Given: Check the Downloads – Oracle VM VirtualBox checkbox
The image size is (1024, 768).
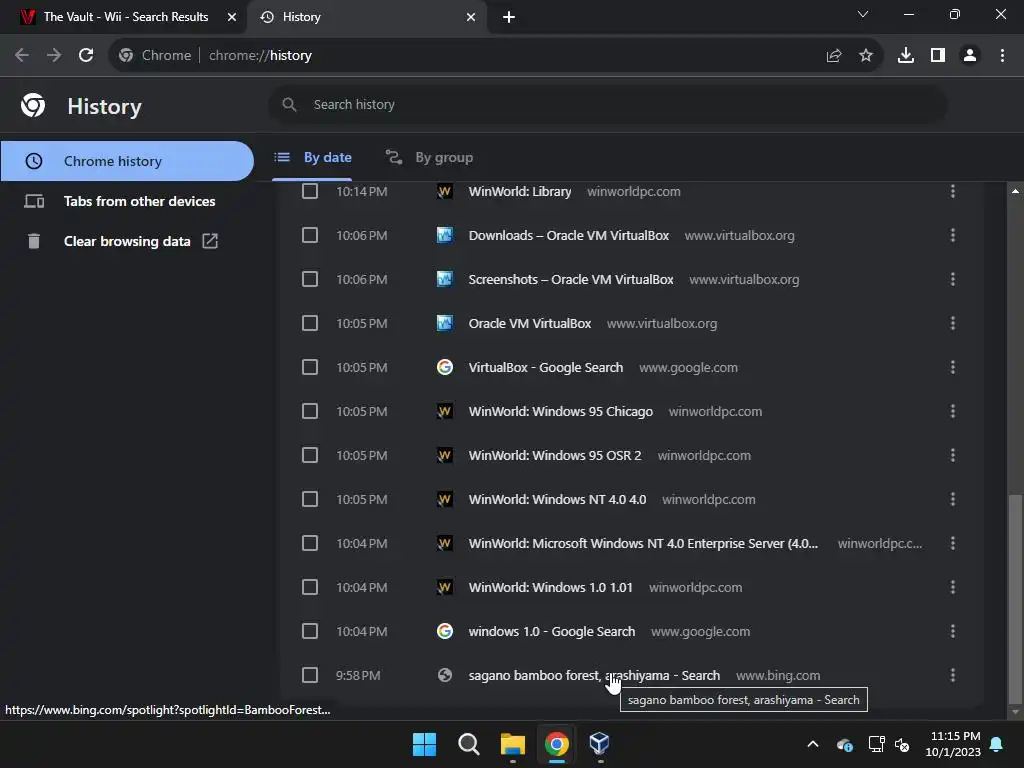Looking at the screenshot, I should click(x=310, y=235).
